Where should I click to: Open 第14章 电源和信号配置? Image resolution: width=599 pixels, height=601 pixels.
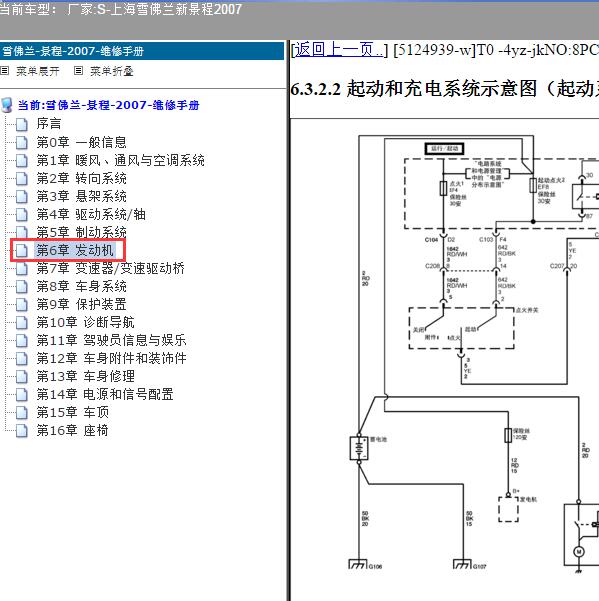click(x=105, y=394)
